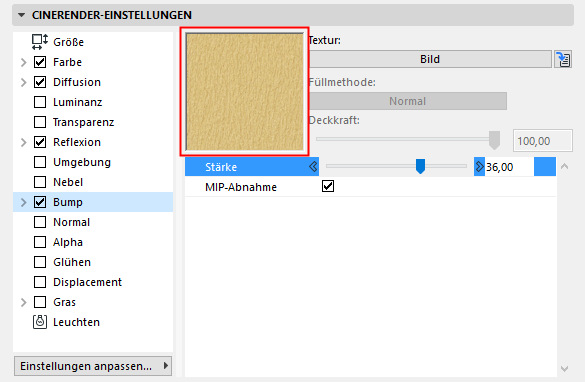Enable the Gras checkbox
The image size is (585, 382).
40,302
